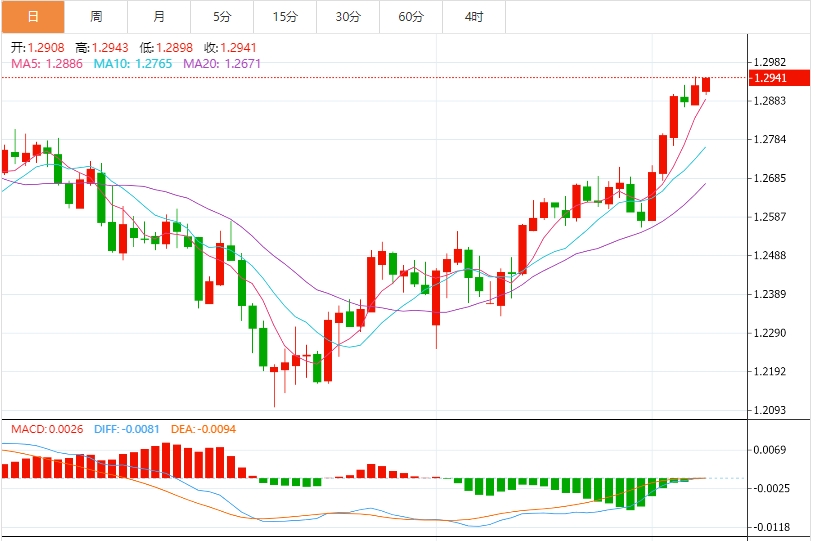
Task: Switch to the 5分 interval tab
Action: 222,17
